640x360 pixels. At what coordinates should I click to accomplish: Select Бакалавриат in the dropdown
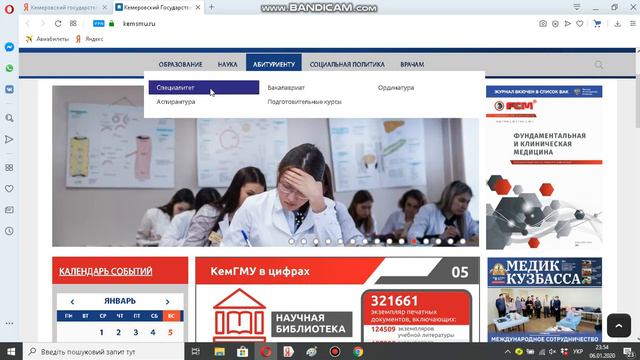click(286, 87)
